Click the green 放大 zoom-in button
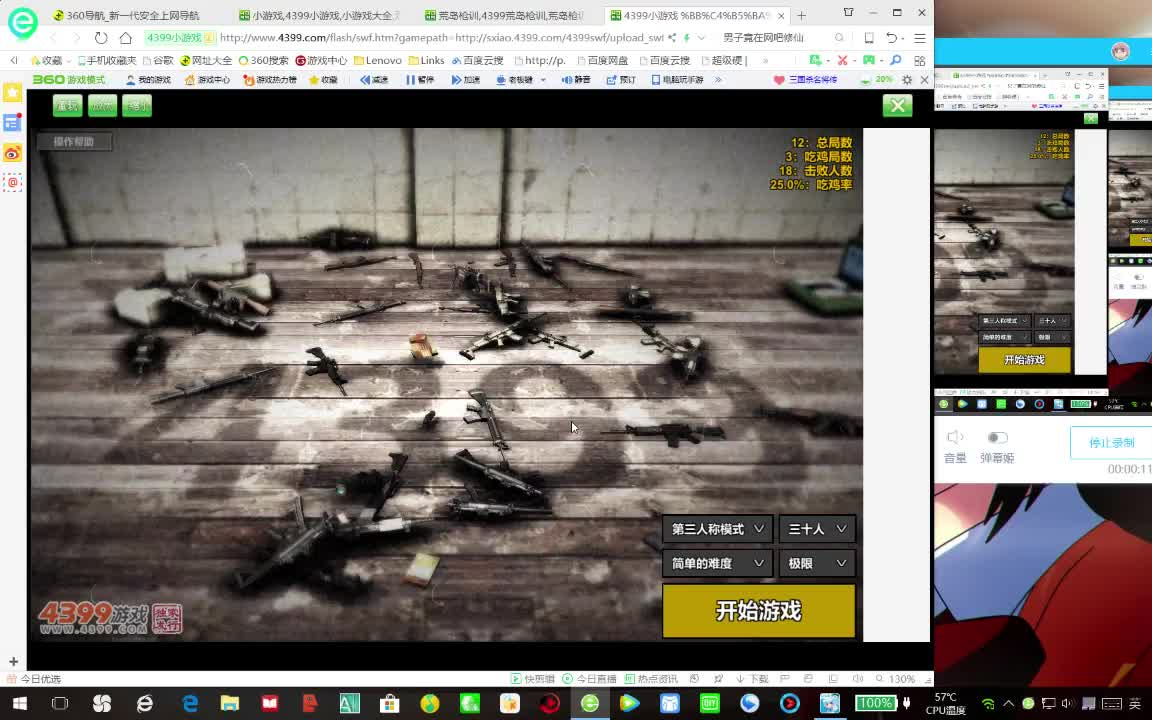This screenshot has width=1152, height=720. [x=102, y=106]
